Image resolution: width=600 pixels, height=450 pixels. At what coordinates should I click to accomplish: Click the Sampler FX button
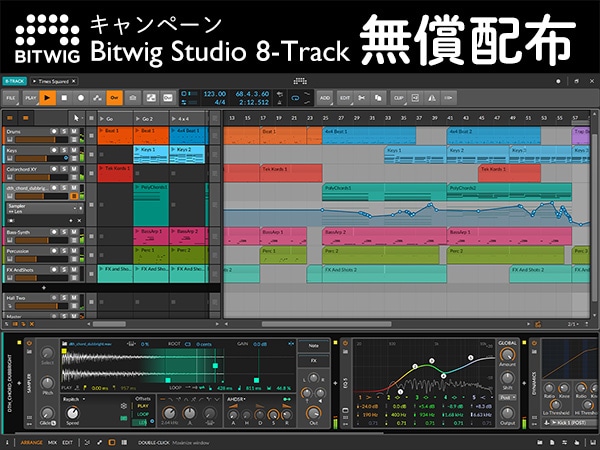(313, 361)
